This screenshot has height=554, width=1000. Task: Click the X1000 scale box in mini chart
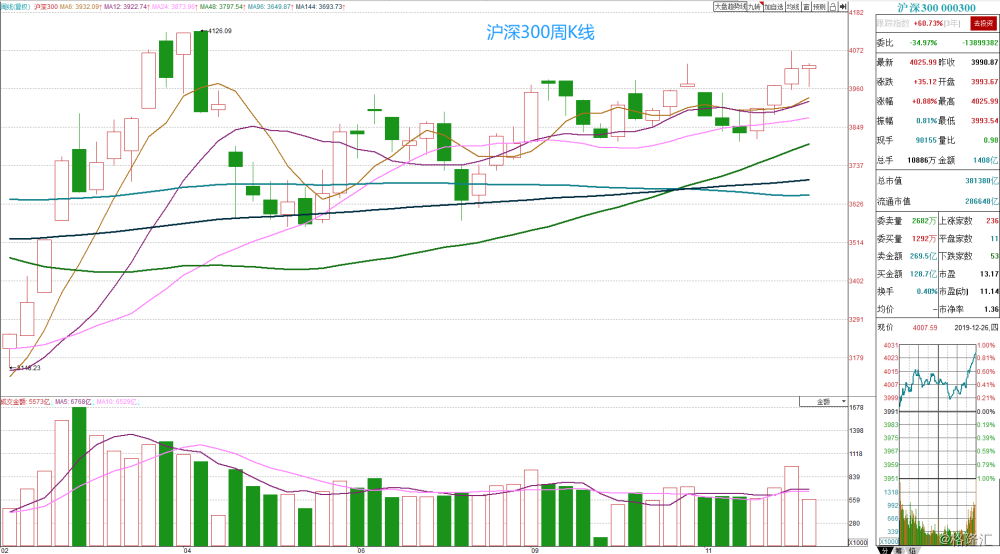(x=889, y=541)
